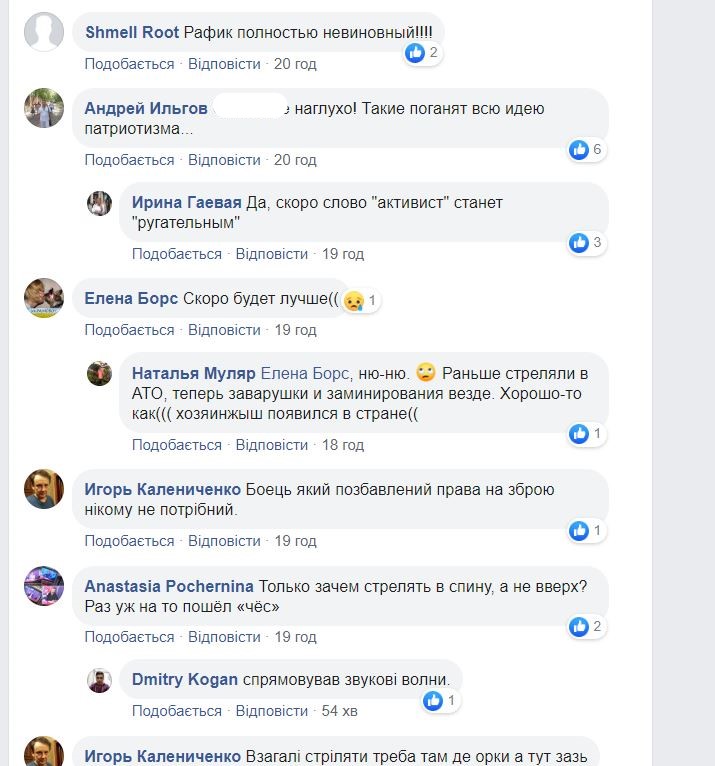
Task: Open like reactions on Наталья Муляр's reply
Action: [x=579, y=434]
